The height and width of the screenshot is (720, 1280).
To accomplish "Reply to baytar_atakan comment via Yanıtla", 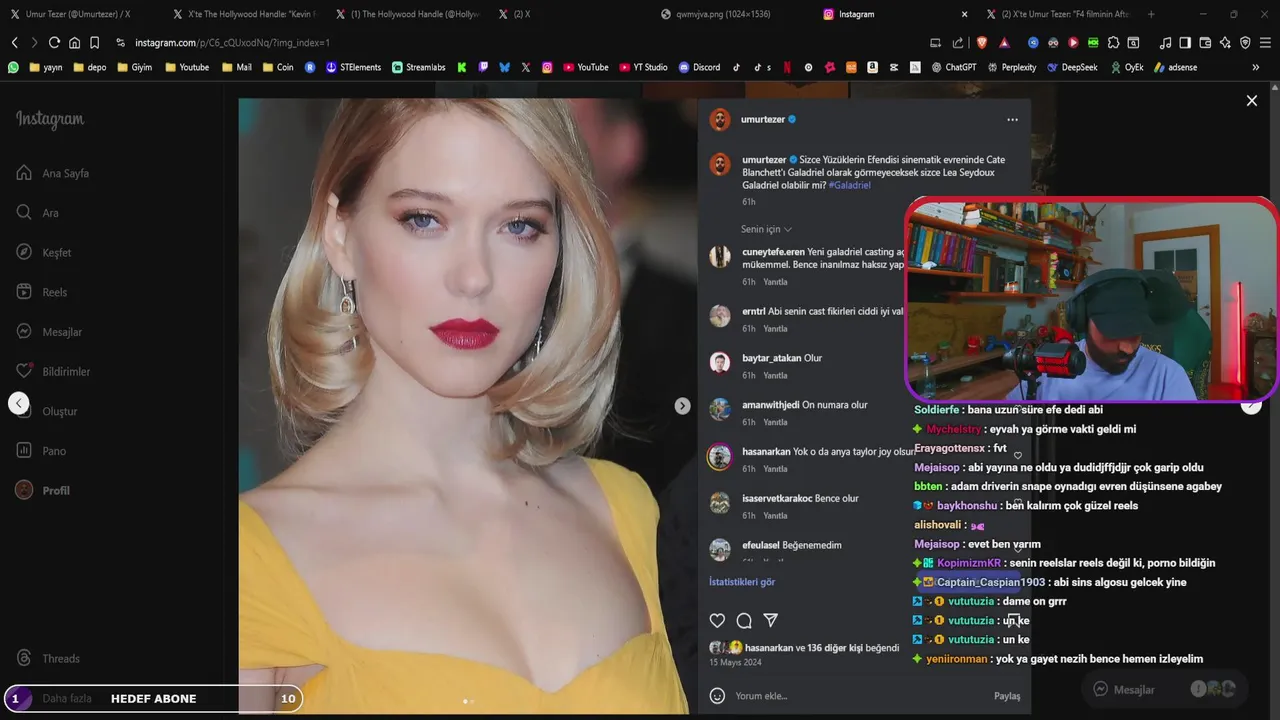I will tap(776, 375).
